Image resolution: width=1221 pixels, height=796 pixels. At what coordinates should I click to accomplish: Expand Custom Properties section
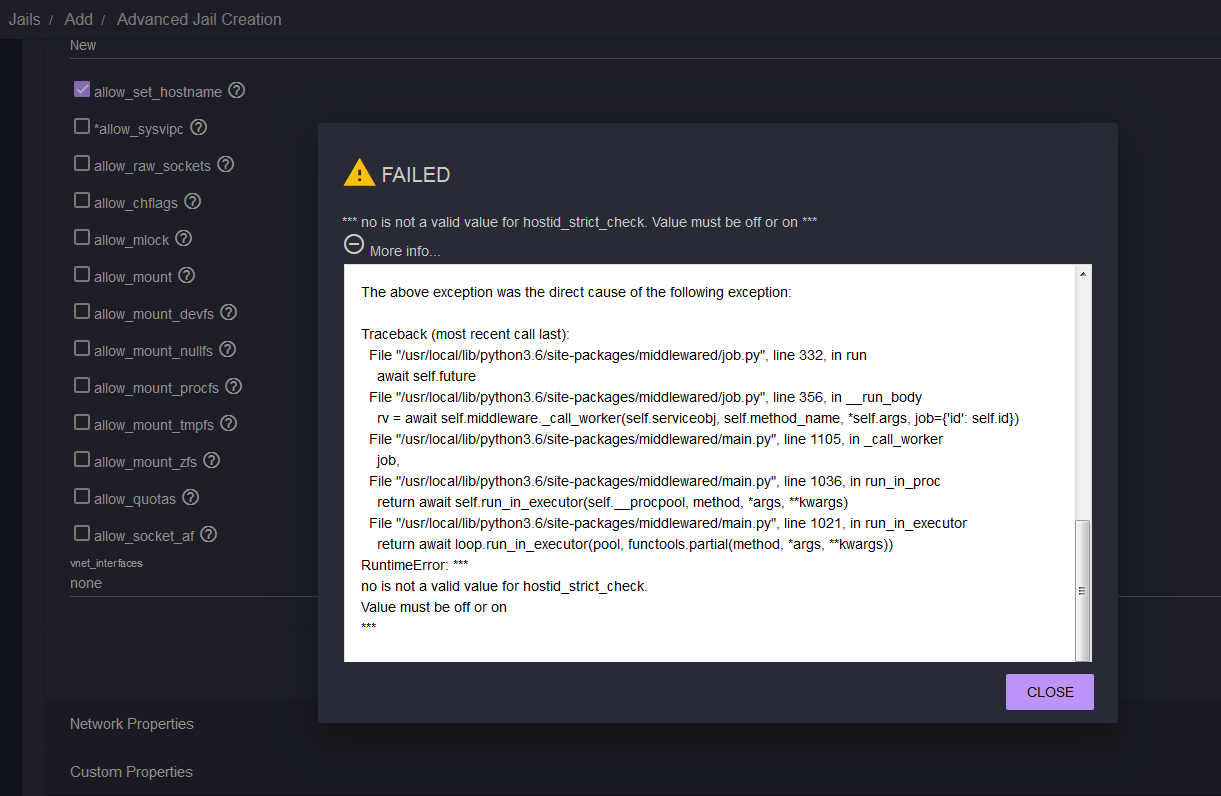point(131,772)
